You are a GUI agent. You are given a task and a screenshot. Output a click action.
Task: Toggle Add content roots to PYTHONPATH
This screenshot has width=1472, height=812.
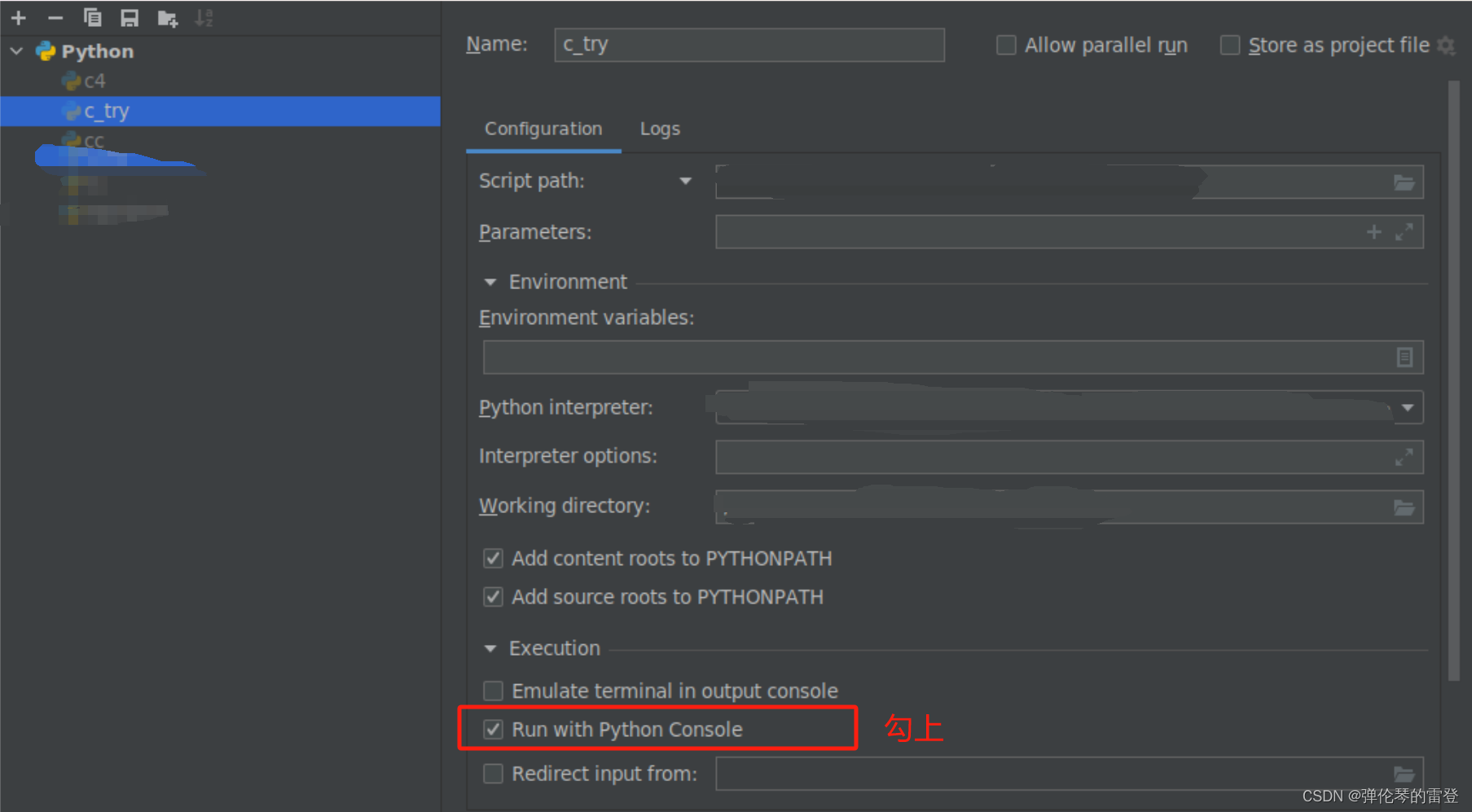493,559
